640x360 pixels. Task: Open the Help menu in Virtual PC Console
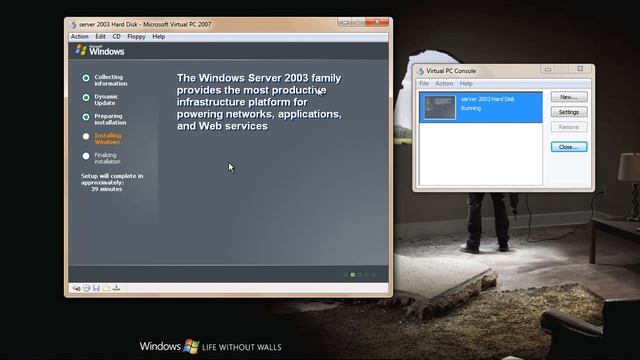466,84
